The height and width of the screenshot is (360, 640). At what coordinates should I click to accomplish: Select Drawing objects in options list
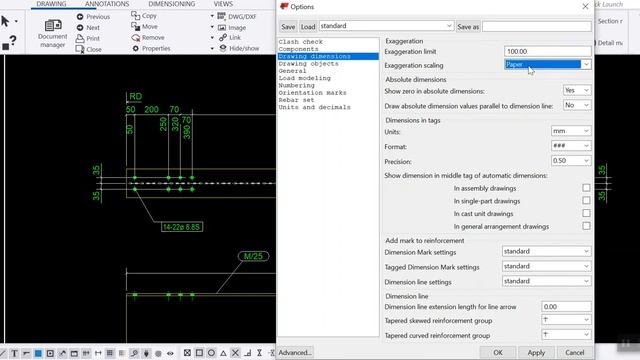click(x=308, y=64)
